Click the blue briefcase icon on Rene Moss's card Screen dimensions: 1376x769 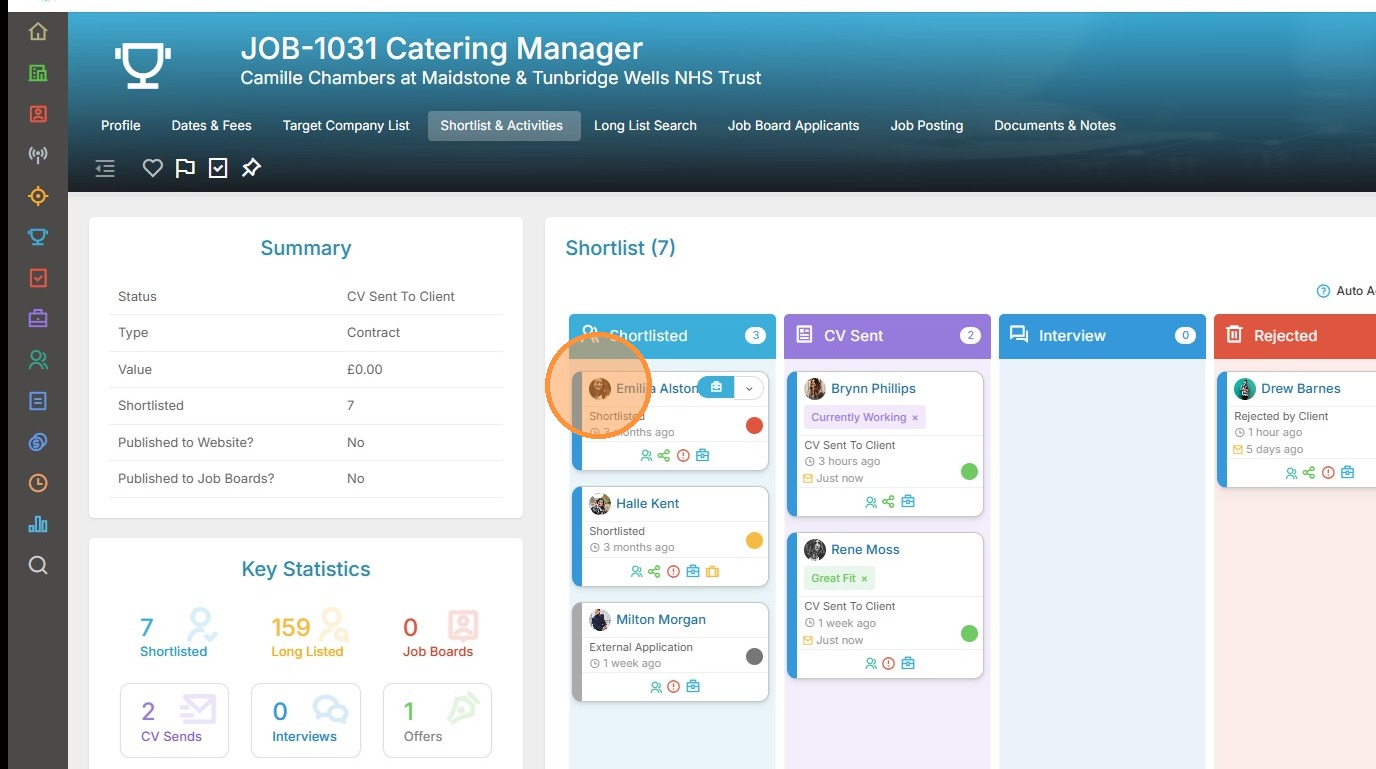click(908, 663)
